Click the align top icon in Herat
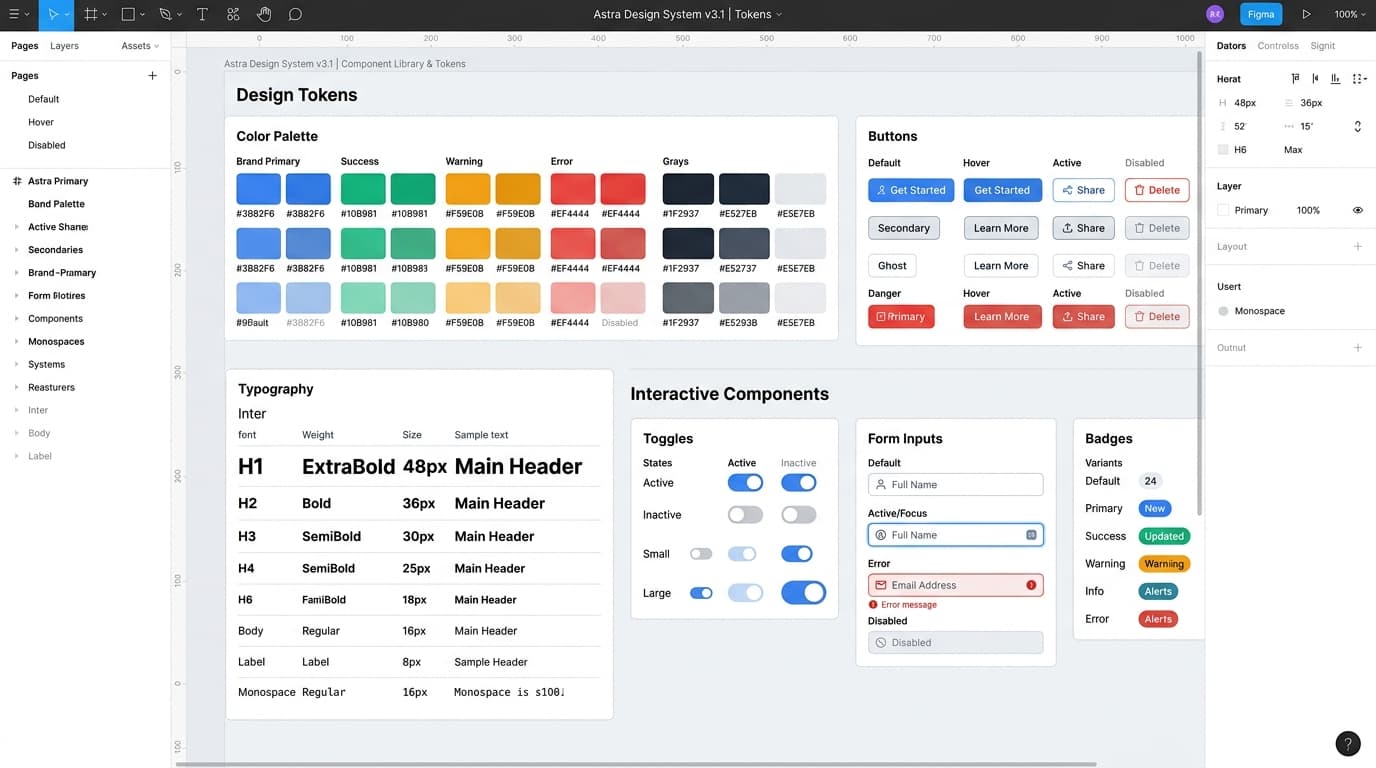The image size is (1376, 768). point(1296,78)
